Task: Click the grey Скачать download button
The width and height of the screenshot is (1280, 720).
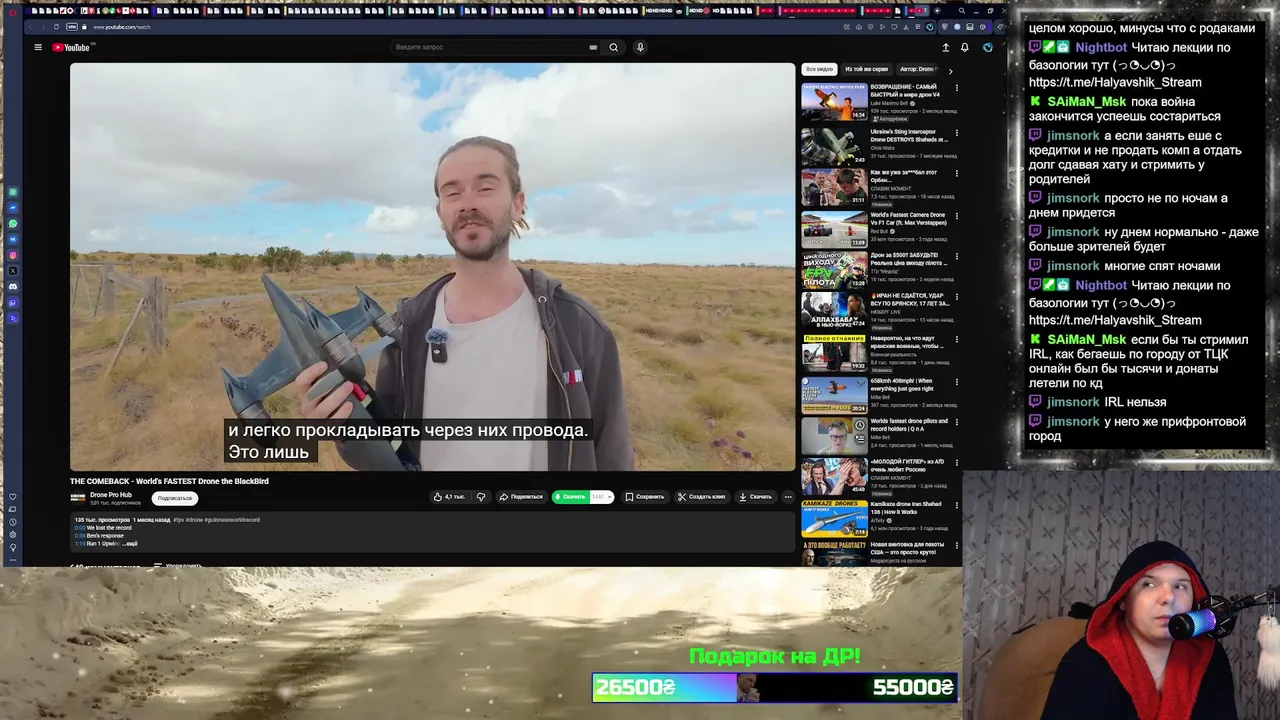Action: tap(756, 497)
